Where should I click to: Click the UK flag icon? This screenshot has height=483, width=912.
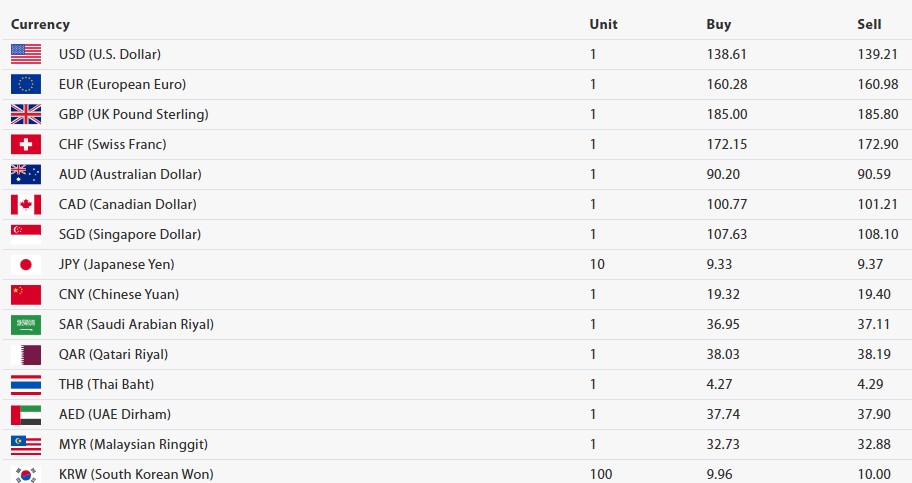click(26, 114)
